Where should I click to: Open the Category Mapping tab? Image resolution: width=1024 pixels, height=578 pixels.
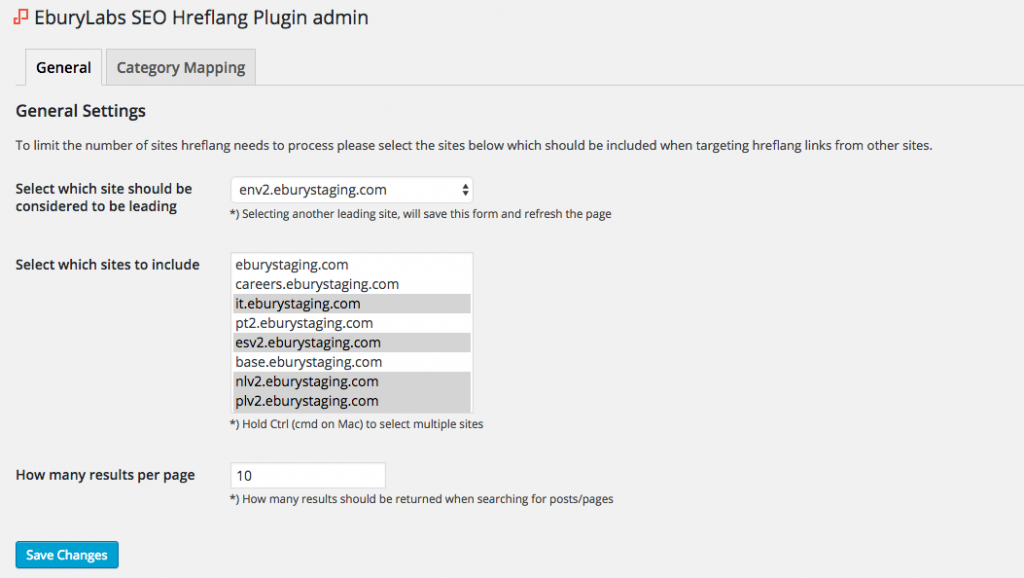tap(181, 67)
